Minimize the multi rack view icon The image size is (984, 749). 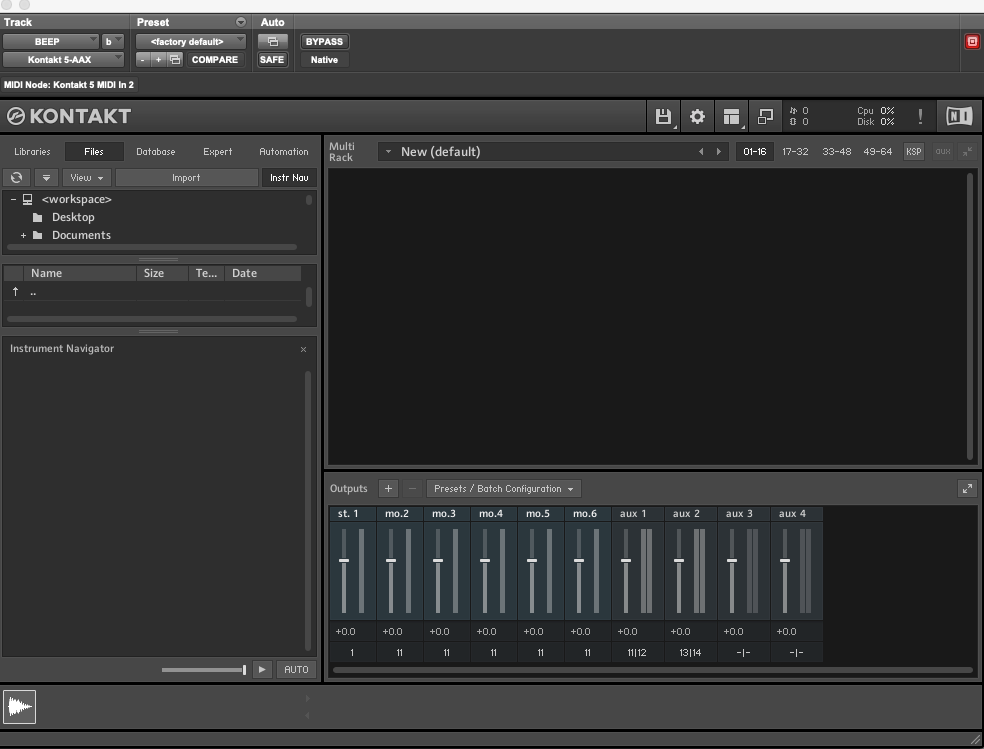(967, 152)
